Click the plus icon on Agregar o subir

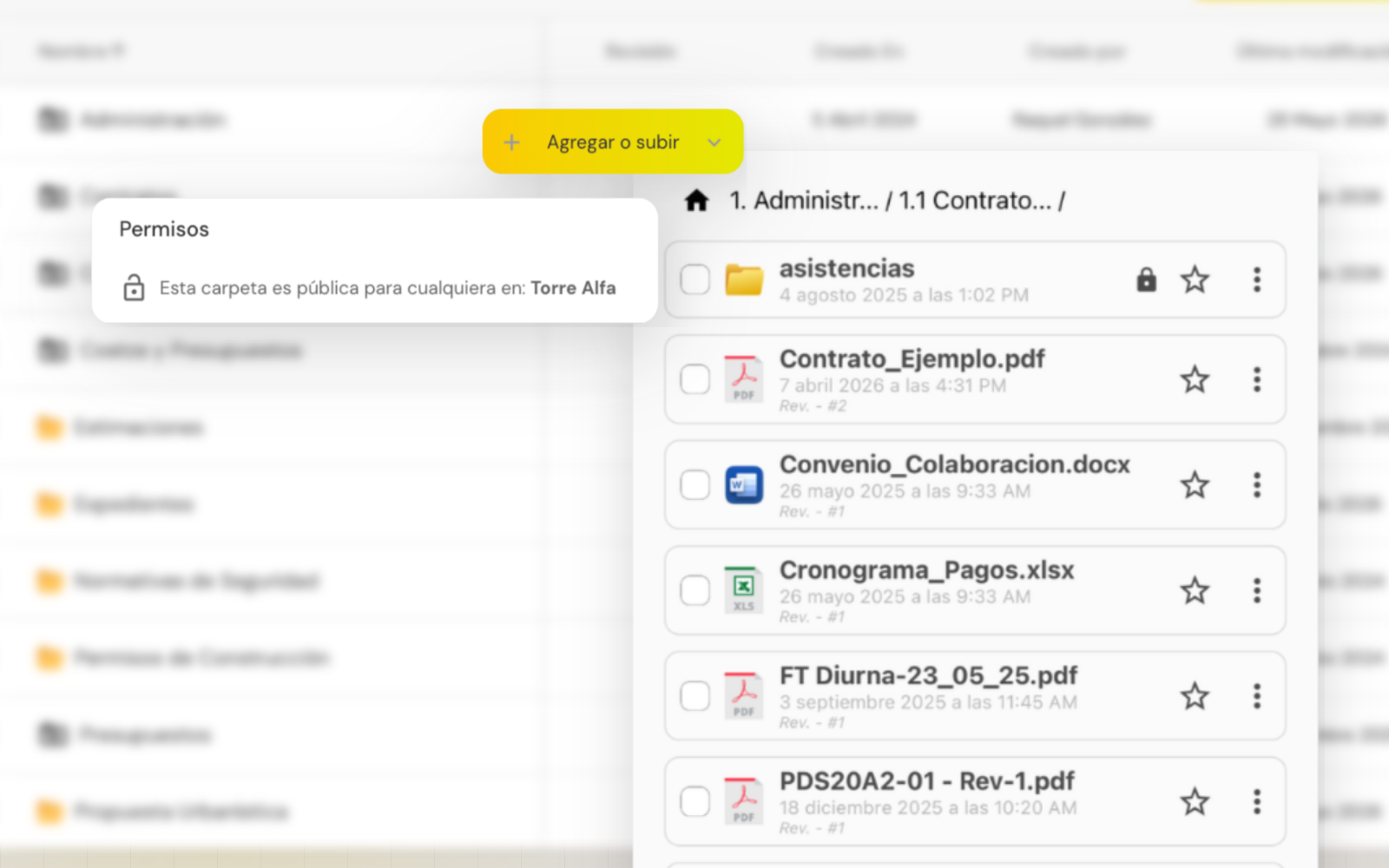coord(511,141)
